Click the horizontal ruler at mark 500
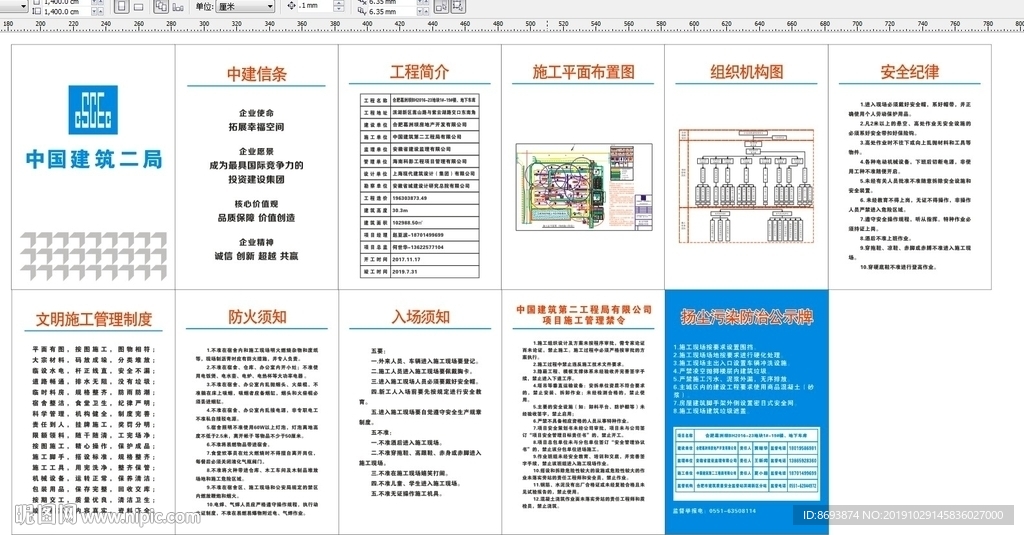The image size is (1024, 535). coord(530,24)
